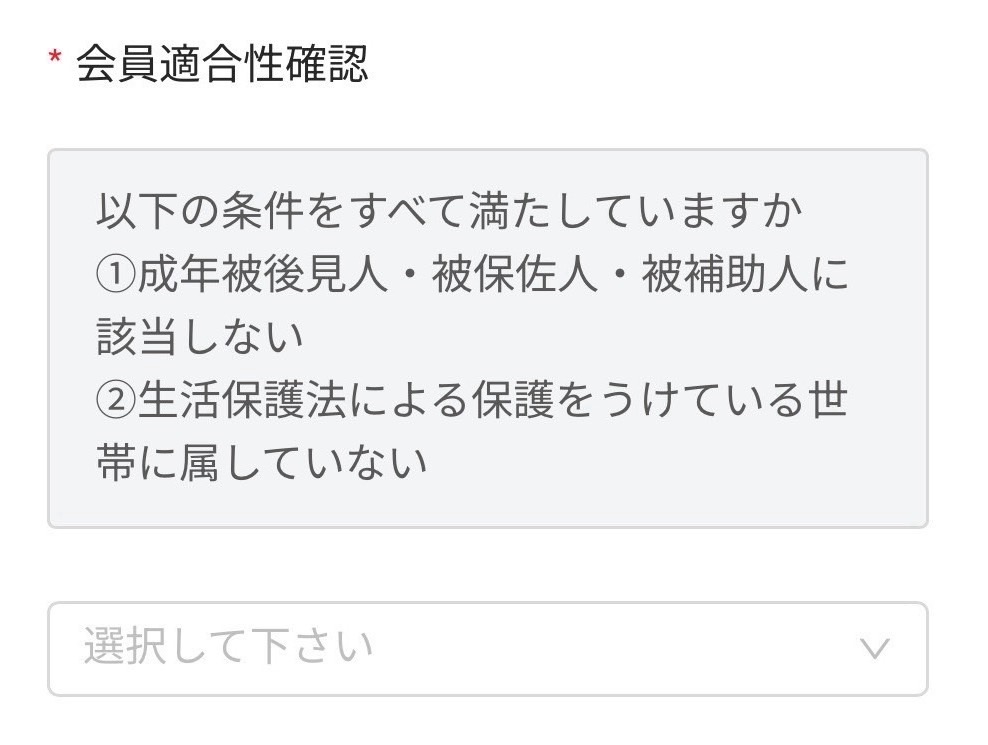
Task: Click the bullet dot after 成年被後見人
Action: 410,275
